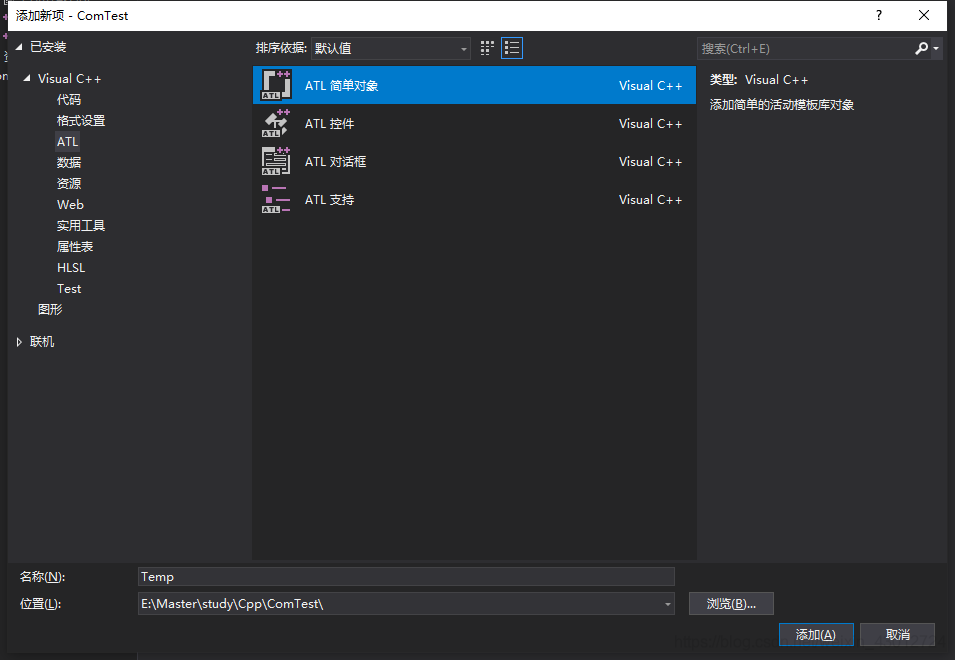
Task: Open the 排序依据 默认值 dropdown
Action: (390, 48)
